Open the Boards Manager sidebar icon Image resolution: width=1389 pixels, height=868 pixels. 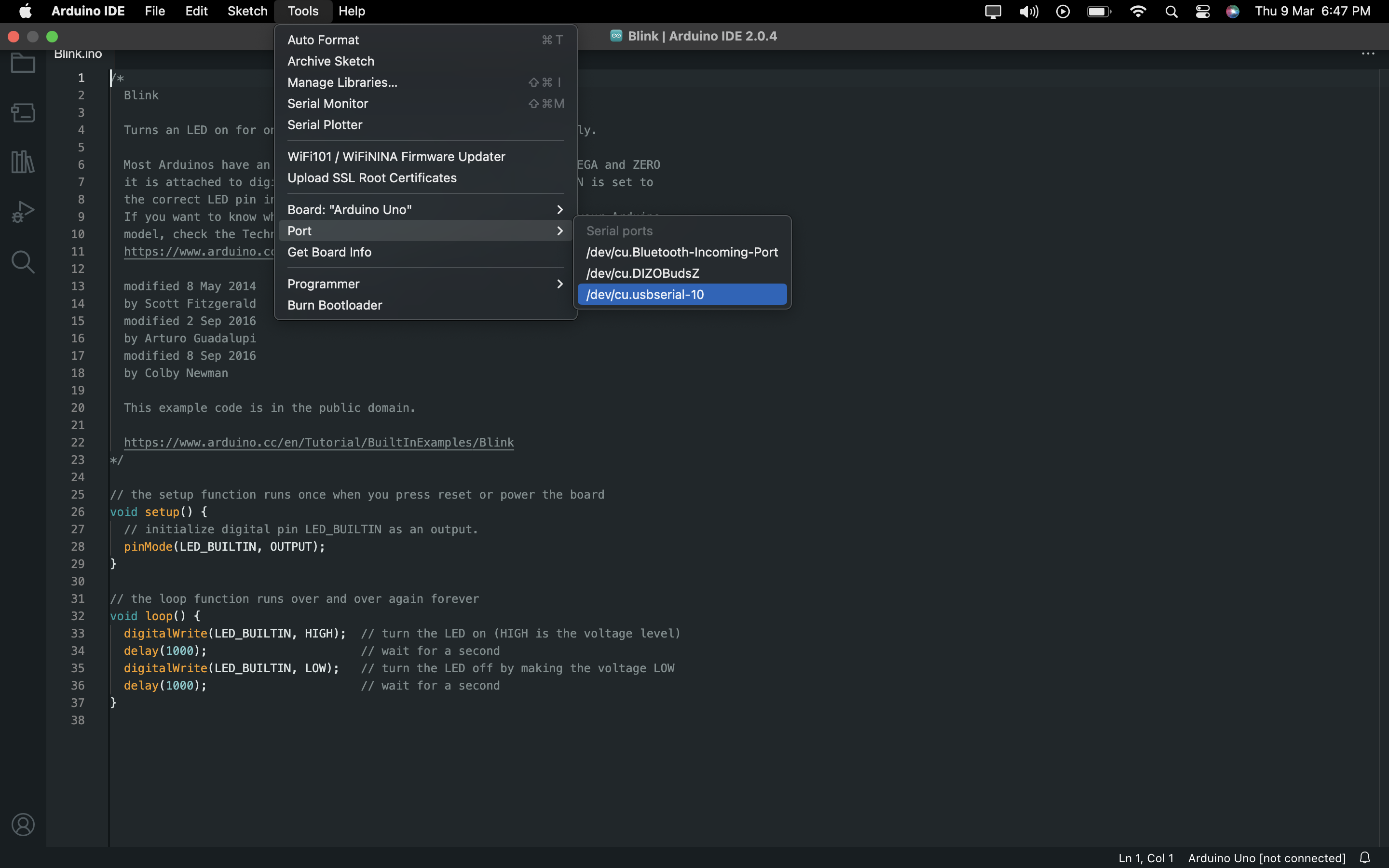23,112
